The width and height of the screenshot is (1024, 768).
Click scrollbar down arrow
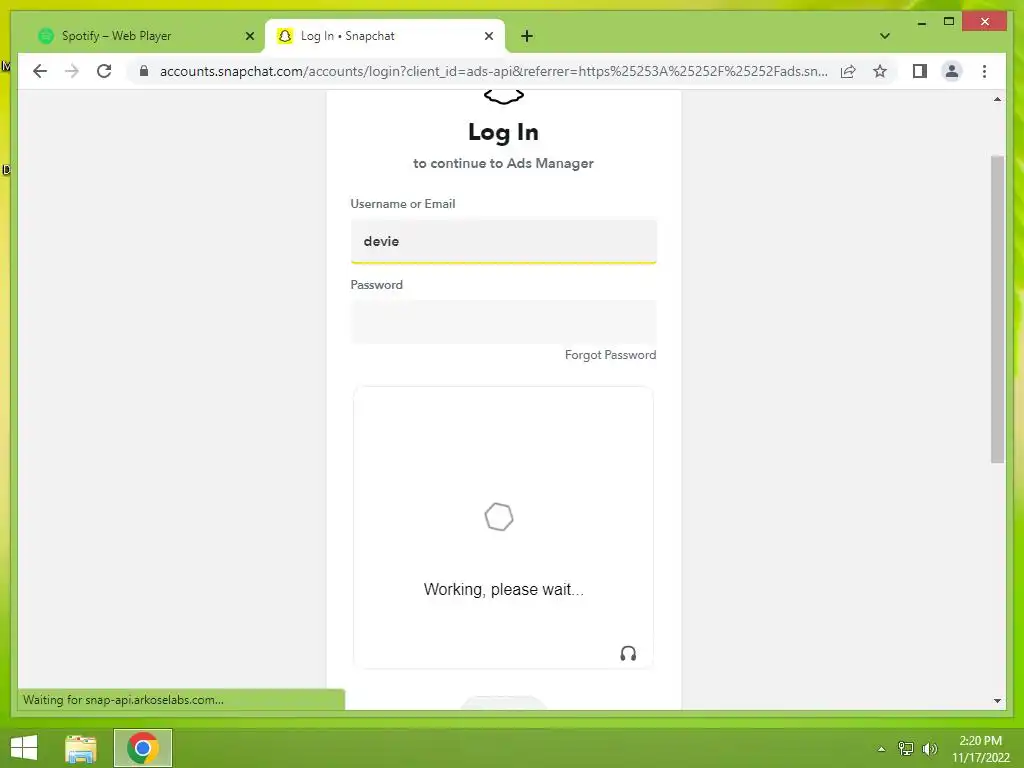997,701
